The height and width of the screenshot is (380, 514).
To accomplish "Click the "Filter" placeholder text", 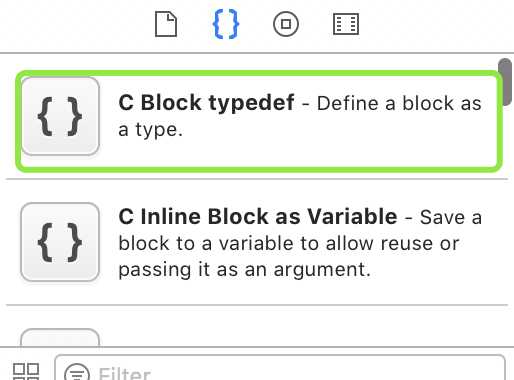I will click(x=125, y=373).
